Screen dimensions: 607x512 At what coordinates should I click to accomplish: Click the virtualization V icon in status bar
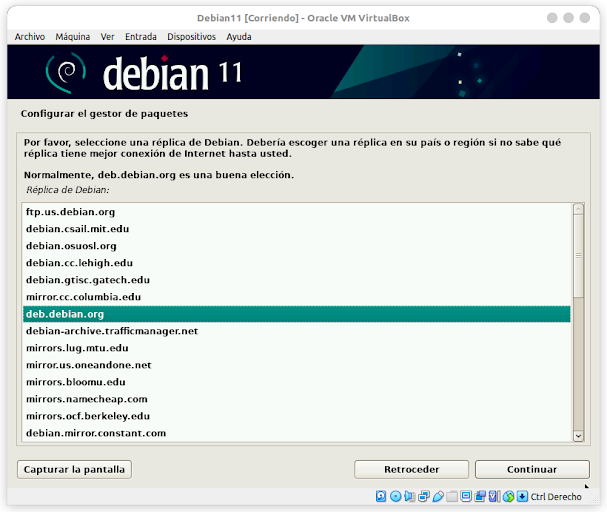point(494,496)
